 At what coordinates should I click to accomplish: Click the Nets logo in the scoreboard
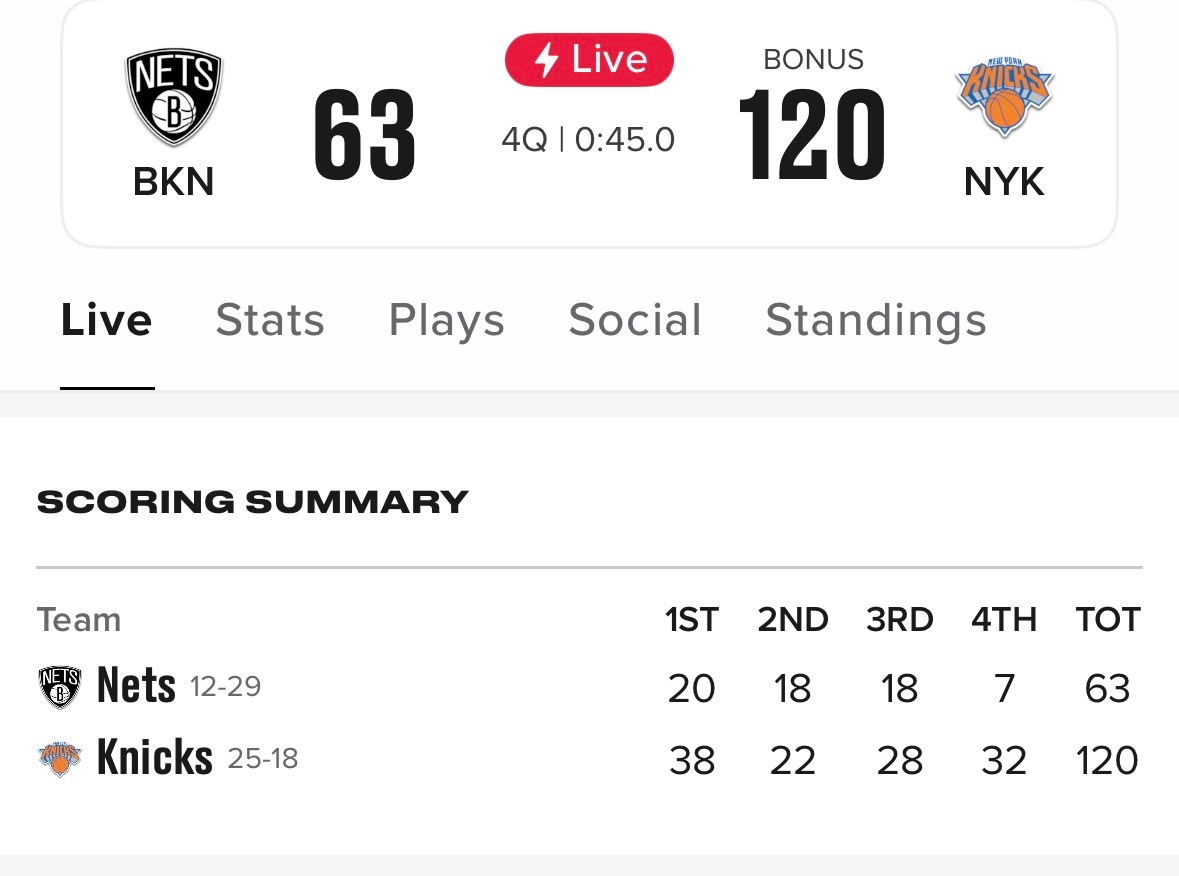(x=172, y=90)
